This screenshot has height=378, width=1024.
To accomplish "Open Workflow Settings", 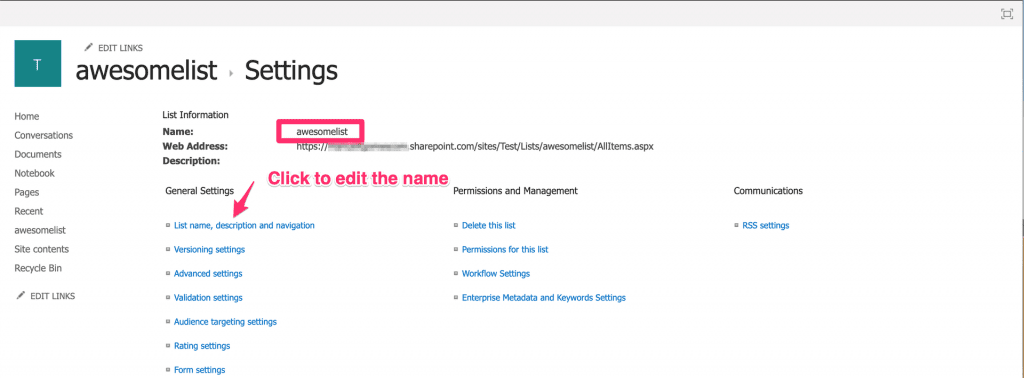I will pyautogui.click(x=496, y=274).
